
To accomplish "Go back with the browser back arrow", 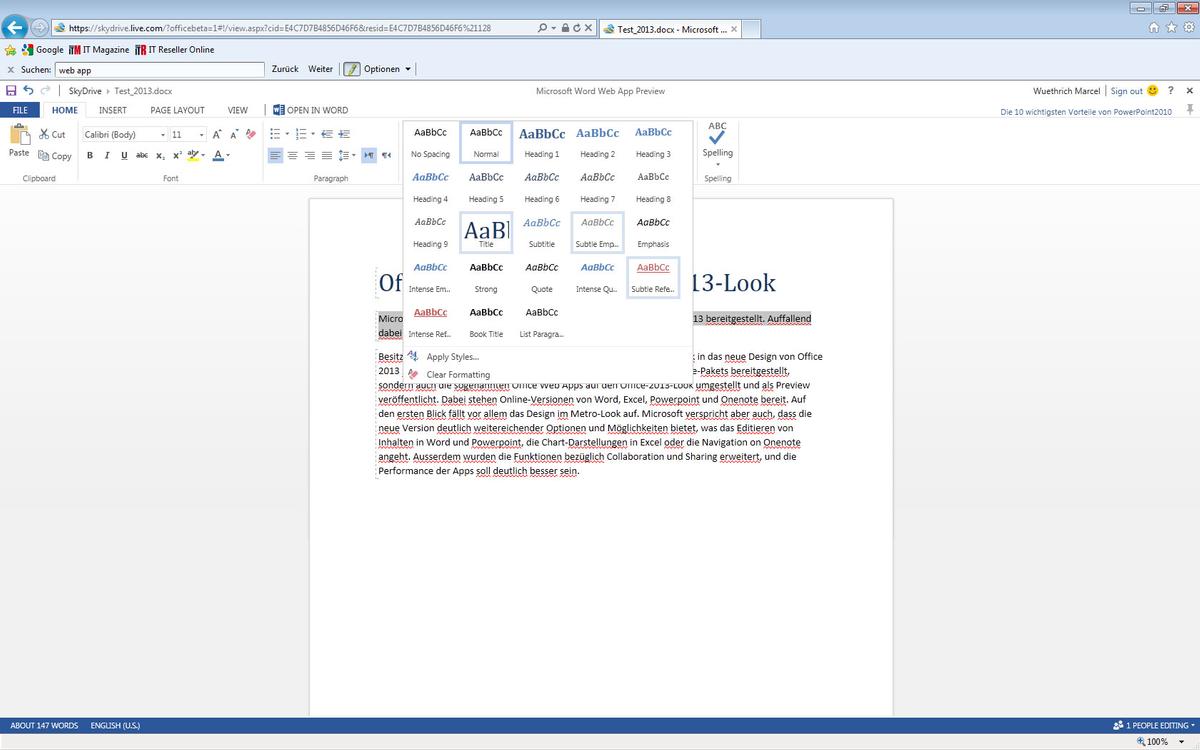I will (x=15, y=28).
